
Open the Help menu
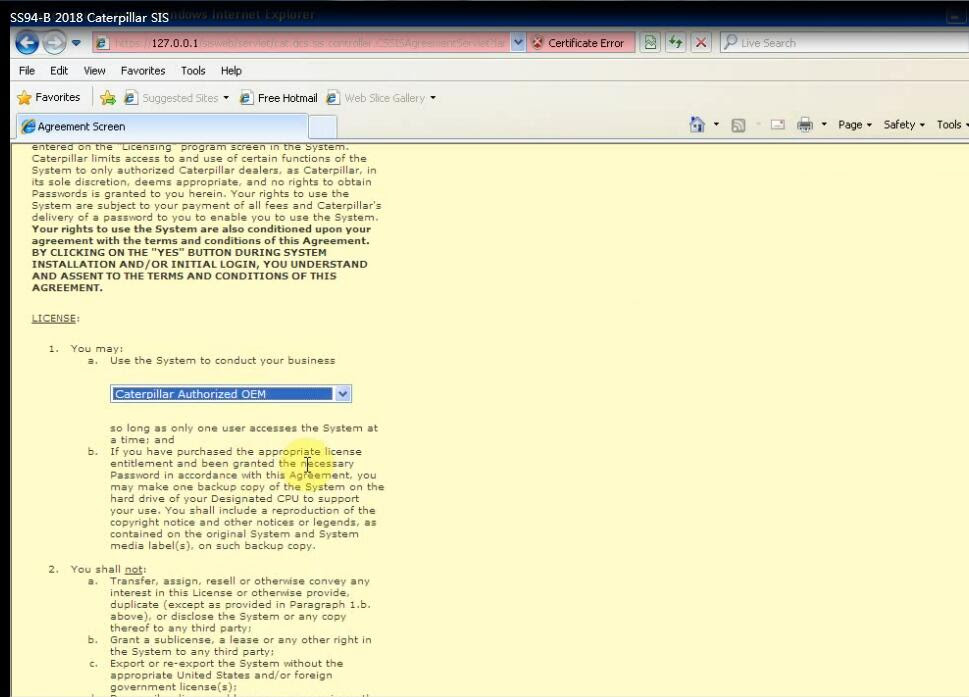(231, 71)
